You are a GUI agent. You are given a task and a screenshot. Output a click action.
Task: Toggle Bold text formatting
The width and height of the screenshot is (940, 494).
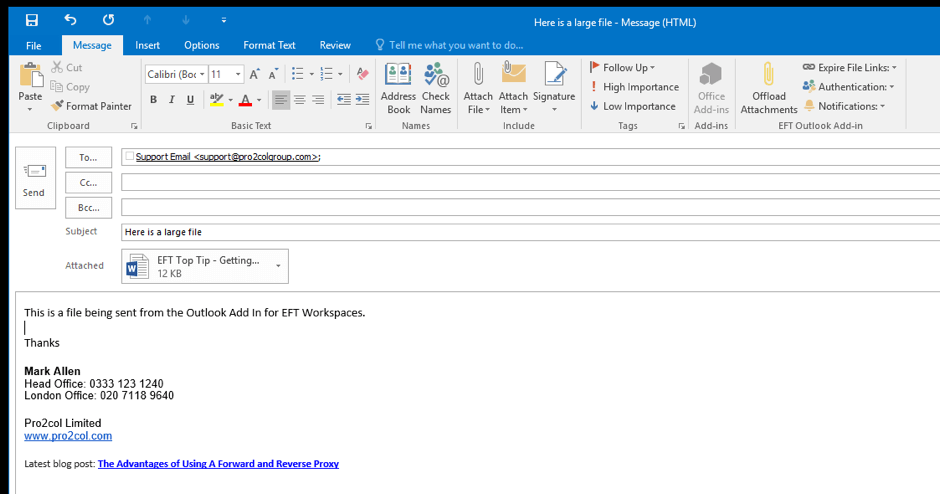(153, 100)
